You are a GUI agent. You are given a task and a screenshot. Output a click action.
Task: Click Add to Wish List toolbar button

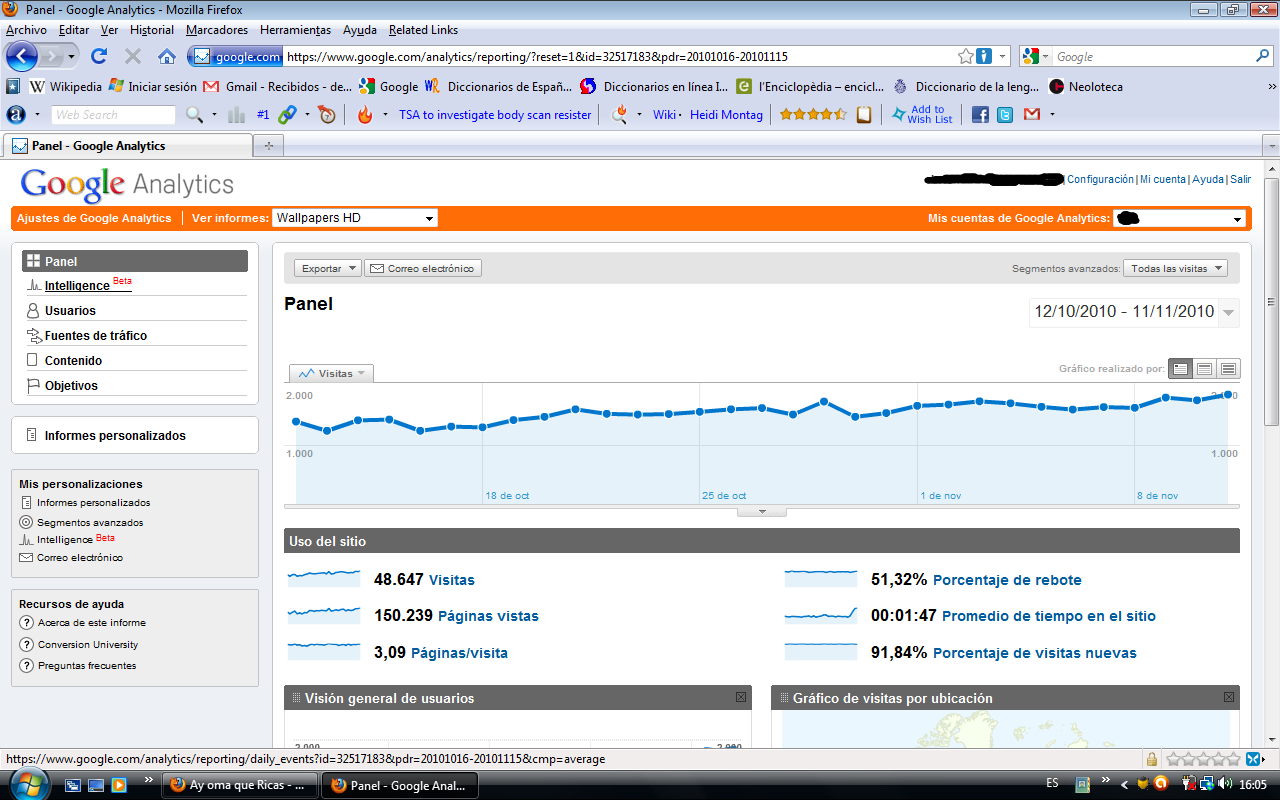click(921, 115)
